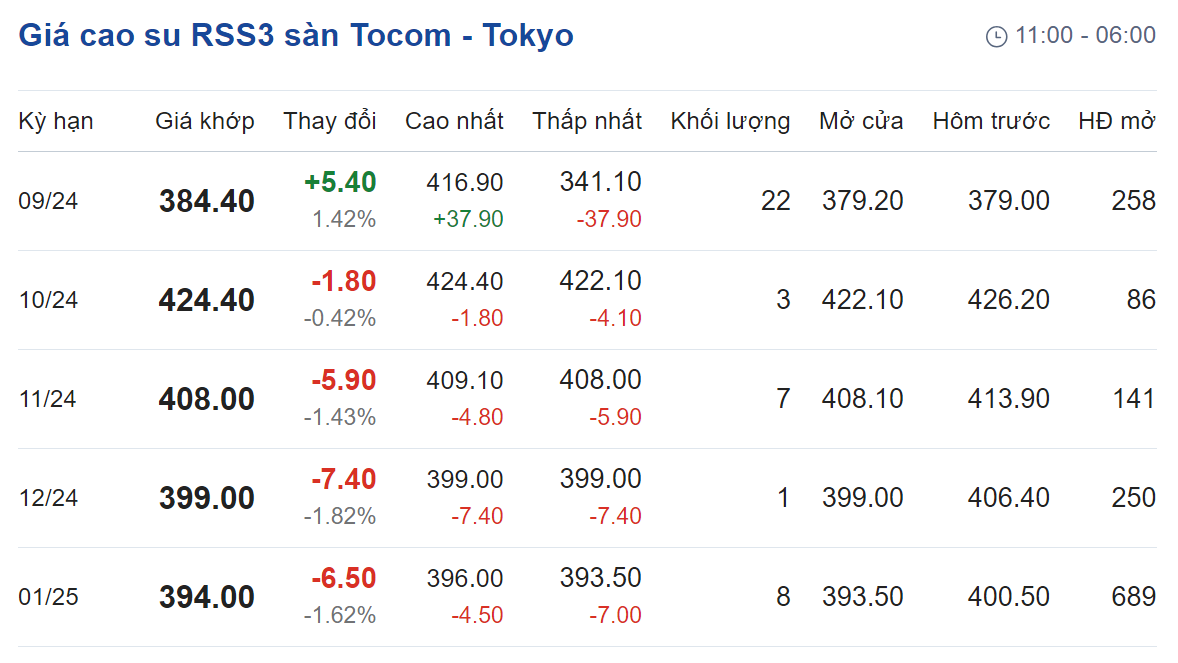Image resolution: width=1178 pixels, height=663 pixels.
Task: Select the +5.40 change value
Action: 340,182
